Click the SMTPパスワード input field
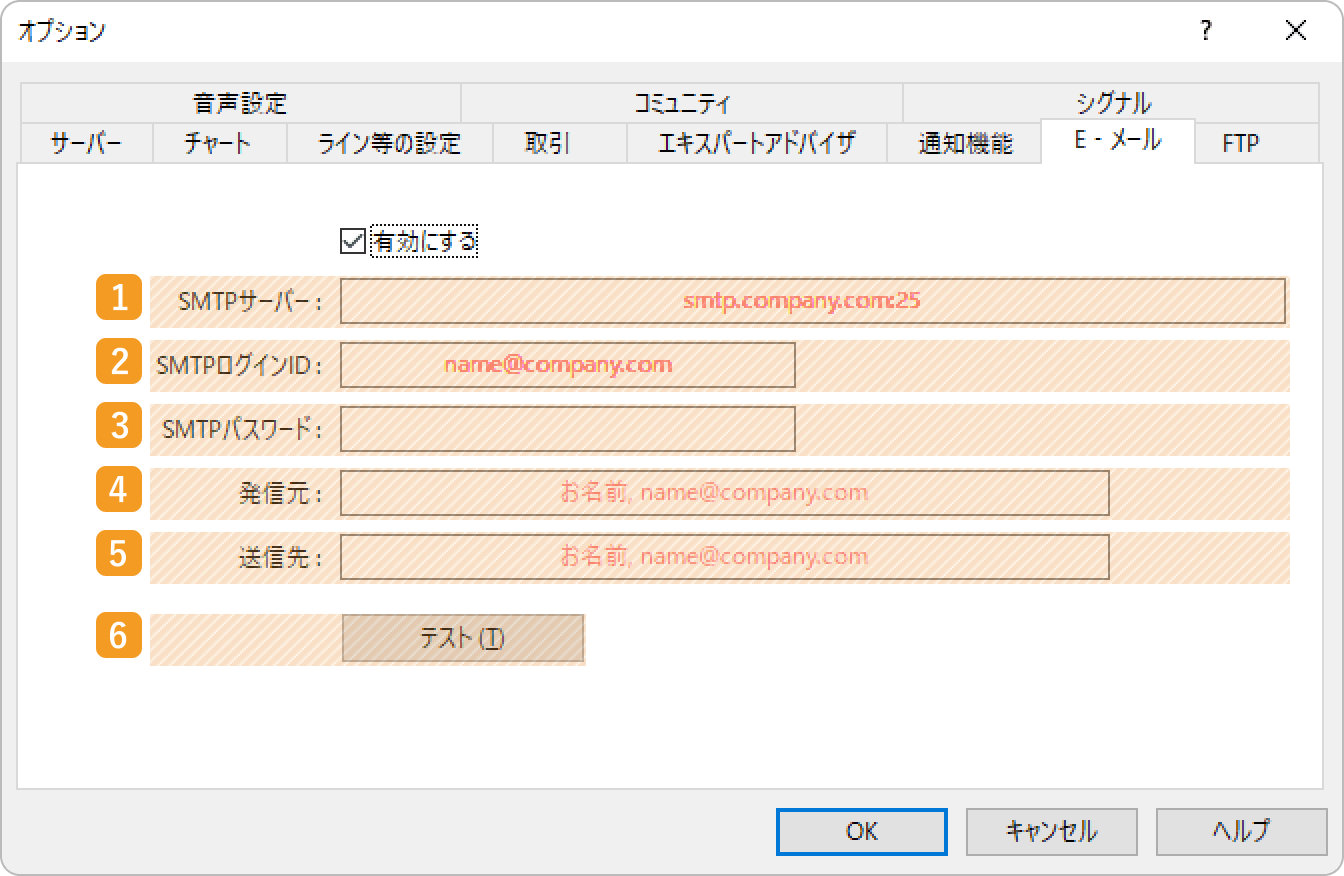The width and height of the screenshot is (1344, 876). click(x=568, y=429)
